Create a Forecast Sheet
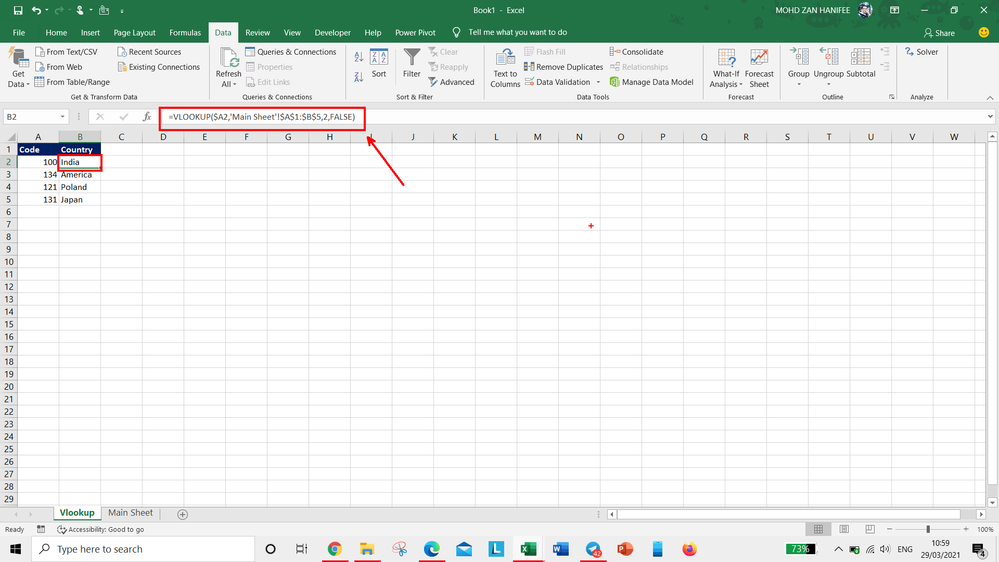The height and width of the screenshot is (562, 999). [759, 68]
